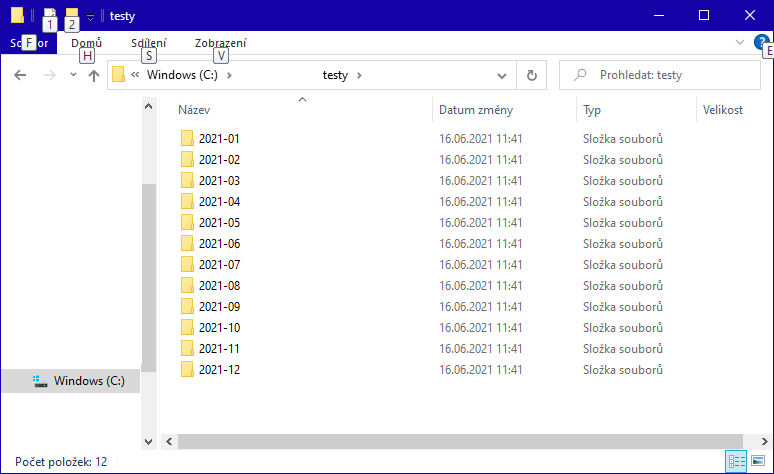Open the Domů ribbon tab
Screen dimensions: 774x474
pyautogui.click(x=87, y=43)
